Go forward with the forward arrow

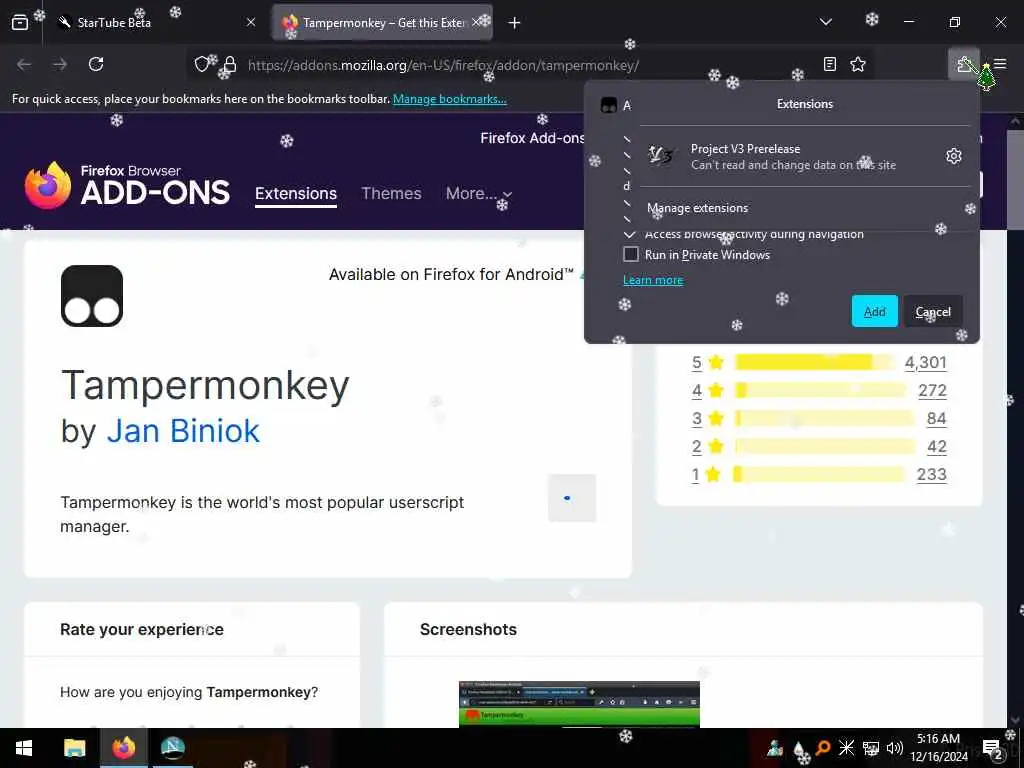pyautogui.click(x=60, y=64)
